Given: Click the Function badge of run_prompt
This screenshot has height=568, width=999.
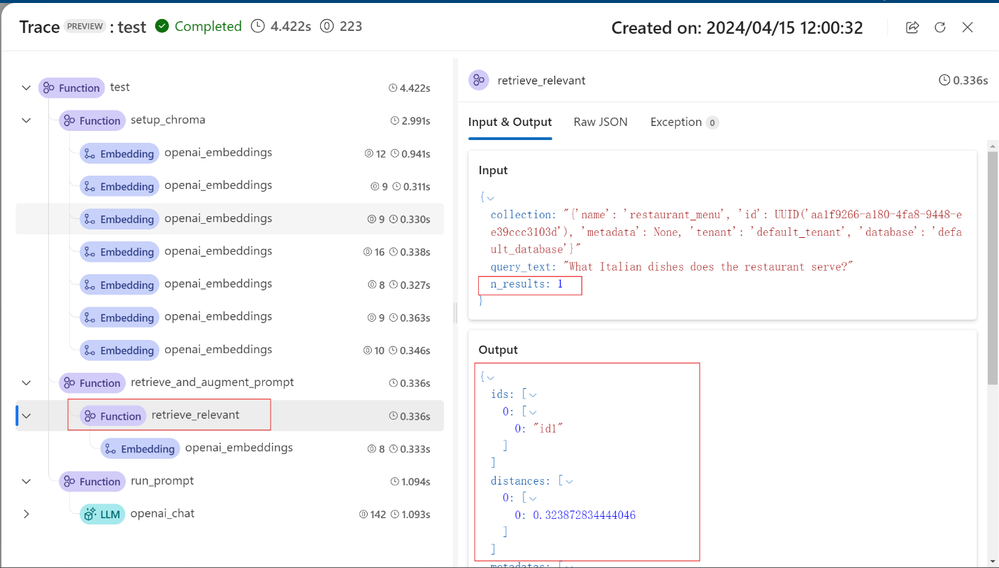Looking at the screenshot, I should pyautogui.click(x=92, y=481).
